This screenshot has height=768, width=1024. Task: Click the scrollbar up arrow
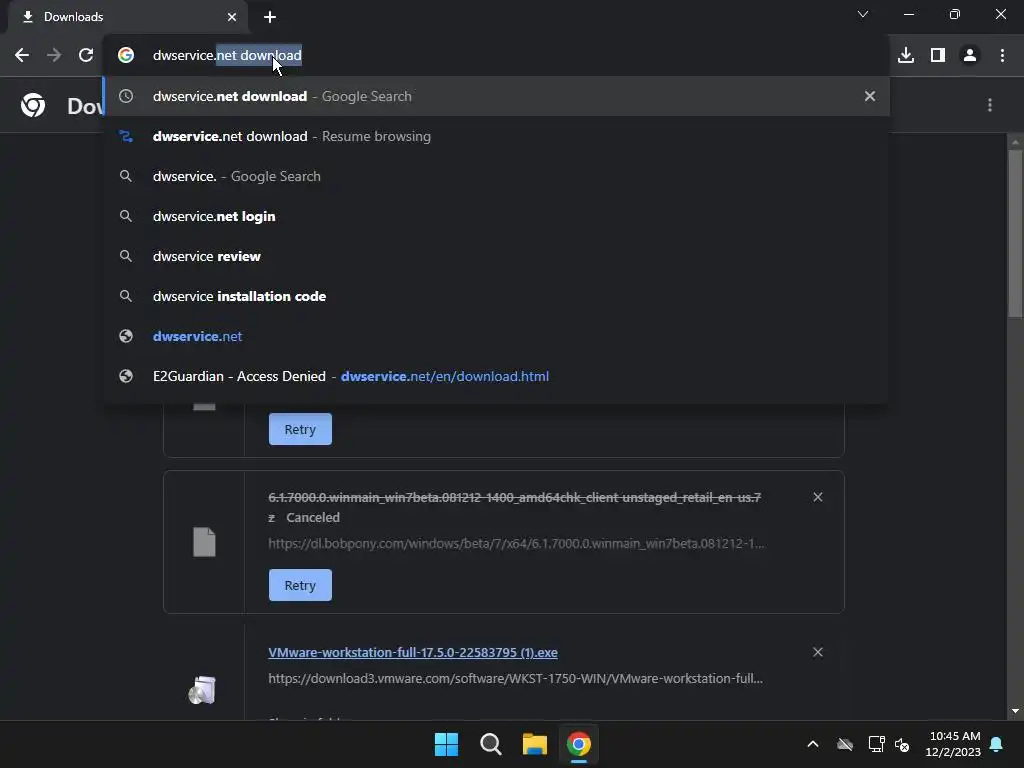(1015, 141)
